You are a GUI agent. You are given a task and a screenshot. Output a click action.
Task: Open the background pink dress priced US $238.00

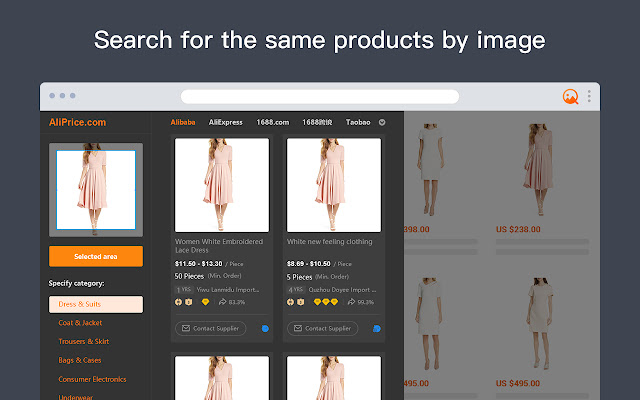pyautogui.click(x=541, y=169)
